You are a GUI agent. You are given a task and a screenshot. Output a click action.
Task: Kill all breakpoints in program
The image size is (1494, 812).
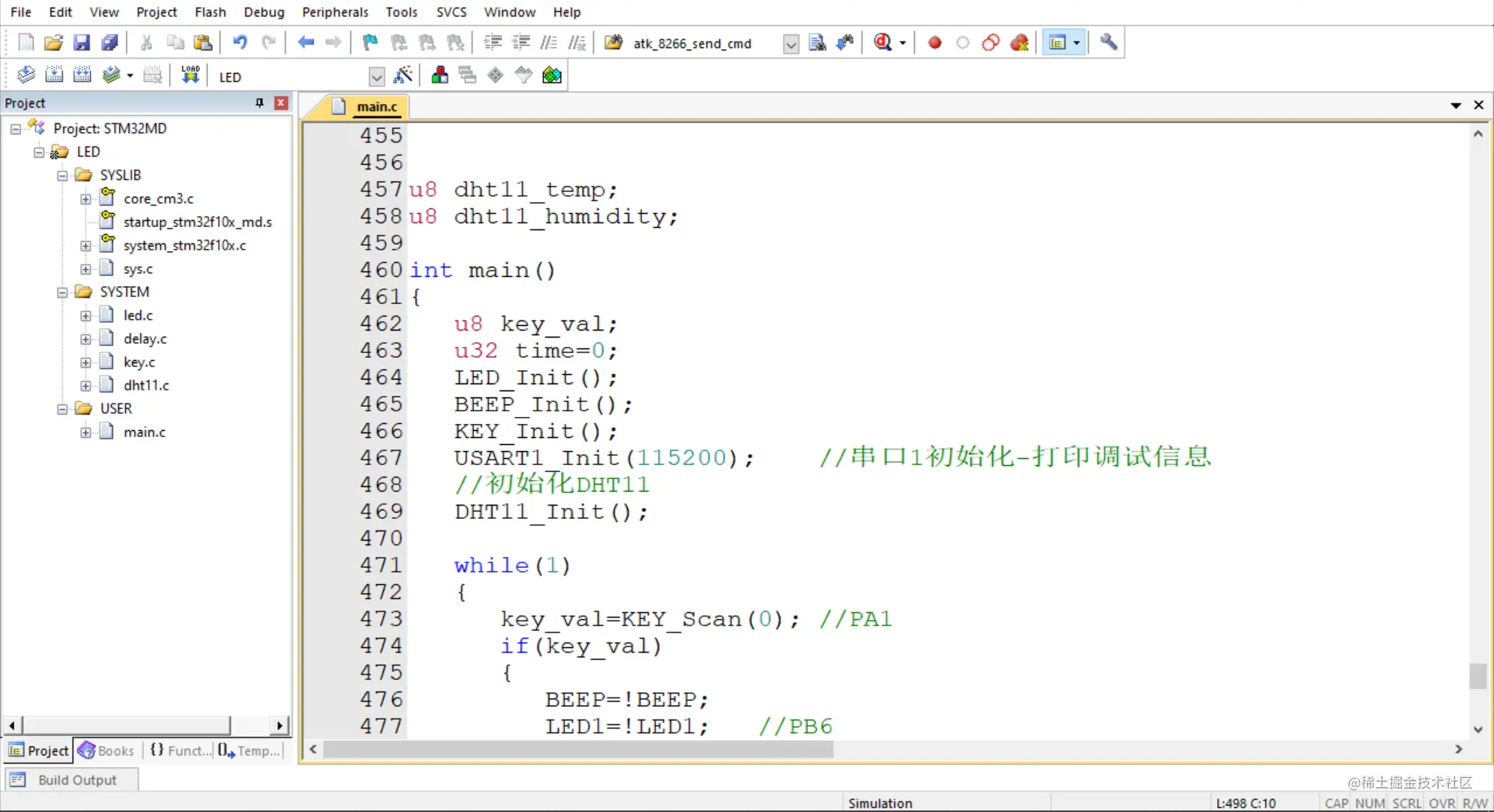tap(1019, 43)
